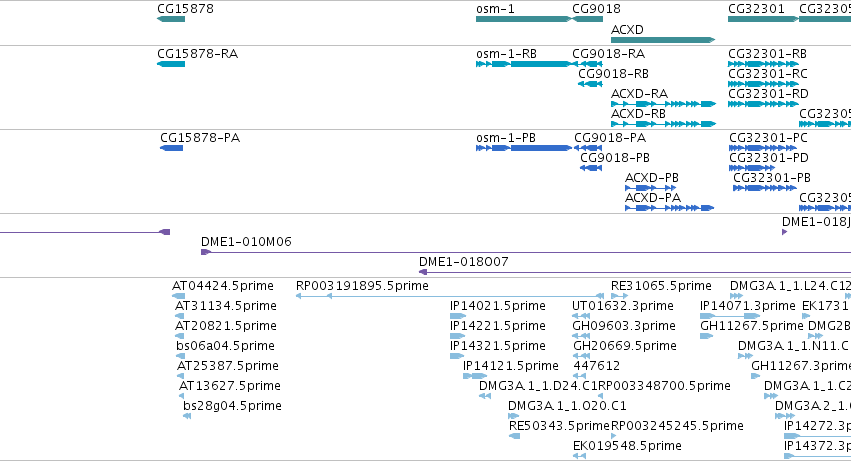Select feature 447612

coord(579,376)
